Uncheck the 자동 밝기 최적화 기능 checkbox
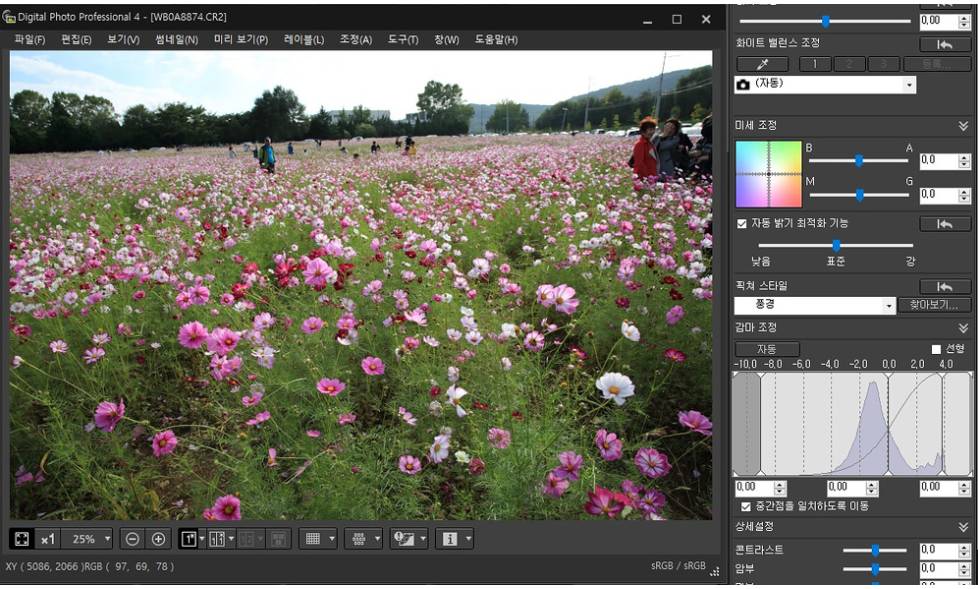This screenshot has width=978, height=589. coord(741,224)
